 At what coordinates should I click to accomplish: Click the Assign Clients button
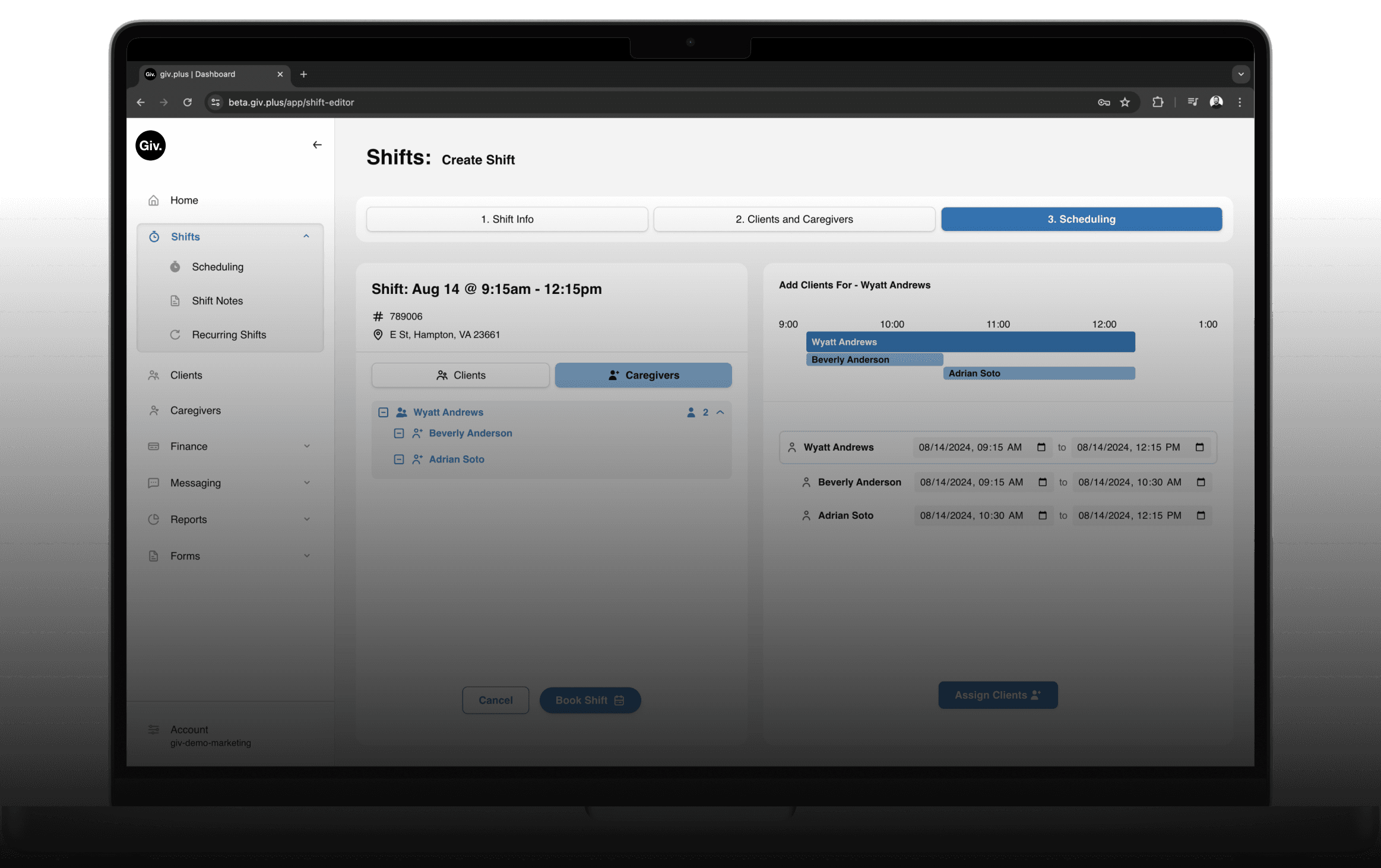997,695
